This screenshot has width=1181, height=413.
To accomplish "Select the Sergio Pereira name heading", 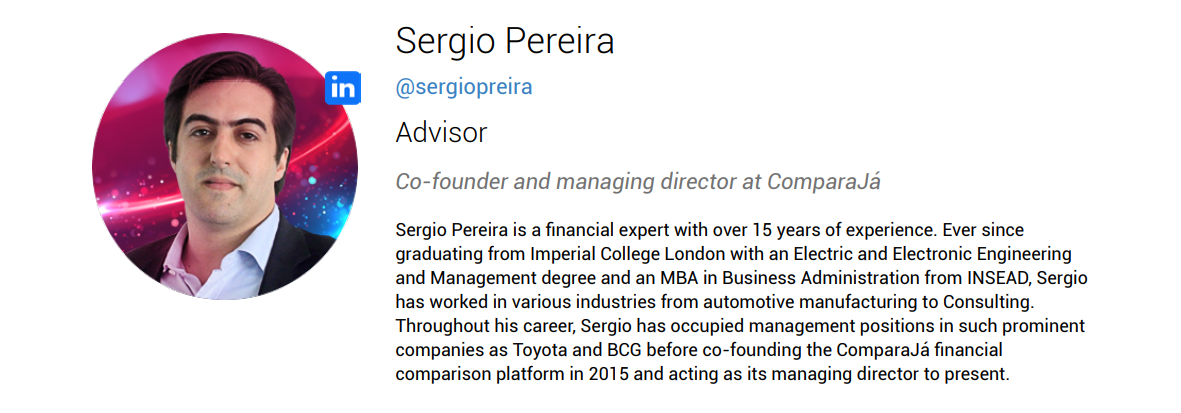I will pyautogui.click(x=505, y=41).
